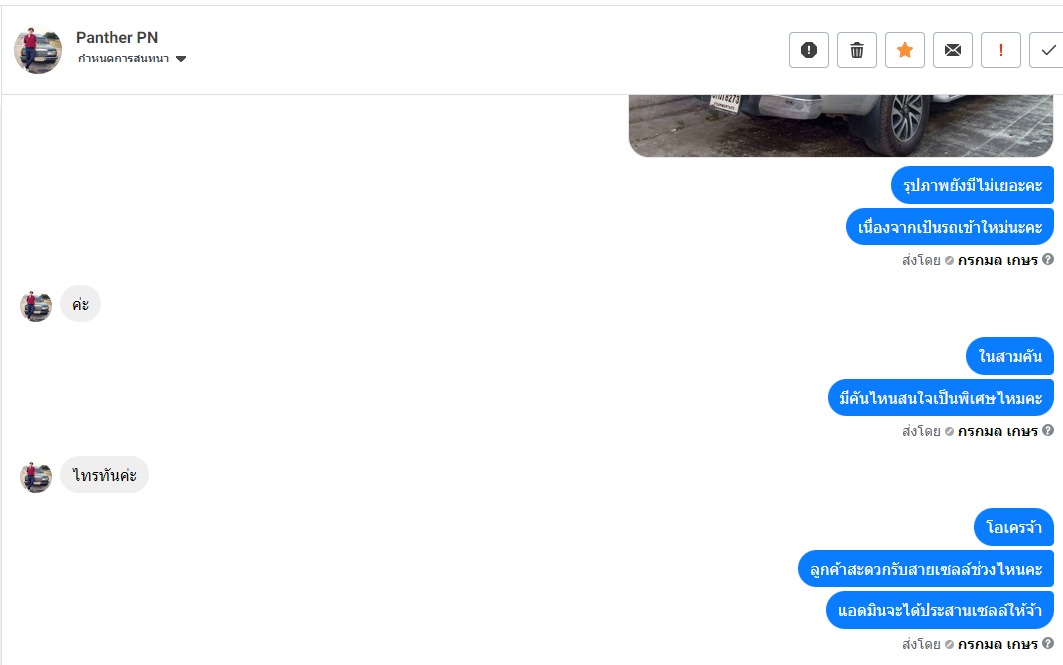Open Panther PN profile picture in header
Viewport: 1063px width, 665px height.
(x=38, y=50)
